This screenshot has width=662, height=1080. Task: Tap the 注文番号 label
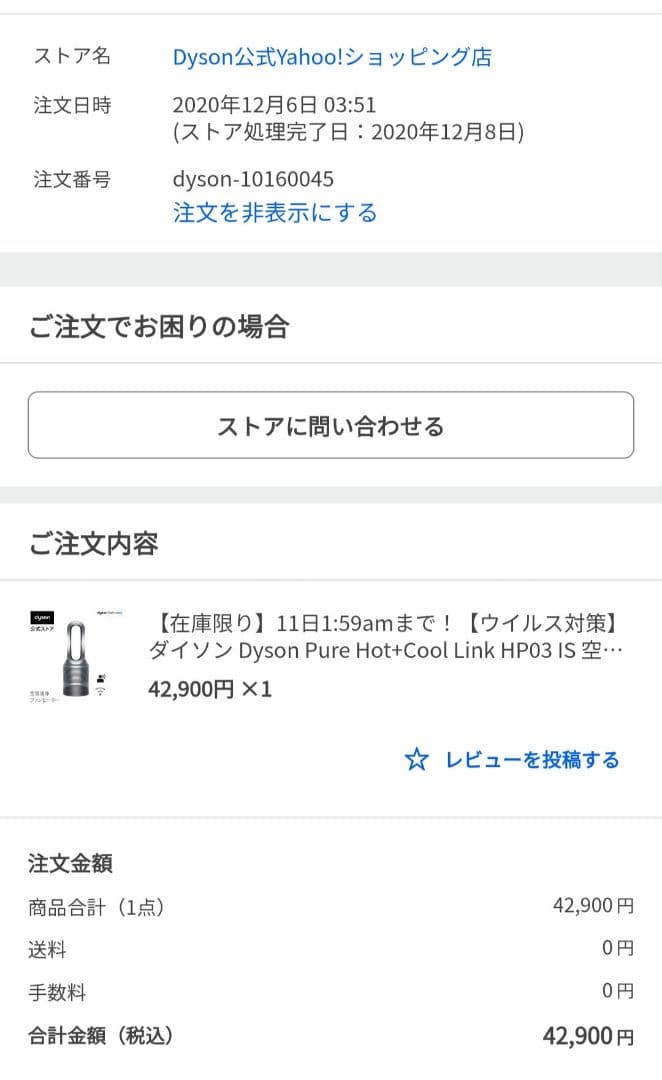[60, 180]
